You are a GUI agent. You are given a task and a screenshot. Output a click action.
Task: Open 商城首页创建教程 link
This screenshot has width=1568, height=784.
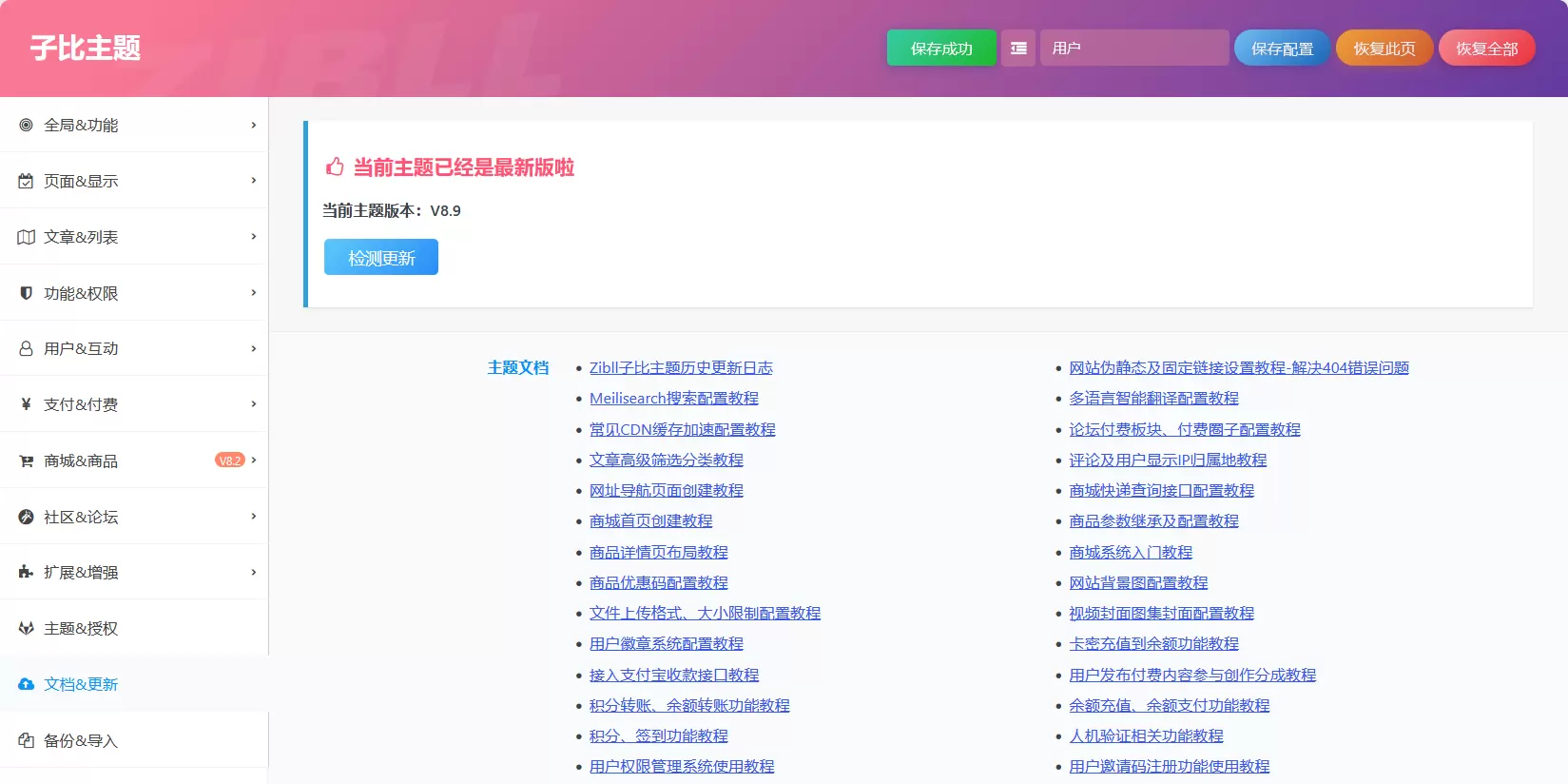pos(651,520)
